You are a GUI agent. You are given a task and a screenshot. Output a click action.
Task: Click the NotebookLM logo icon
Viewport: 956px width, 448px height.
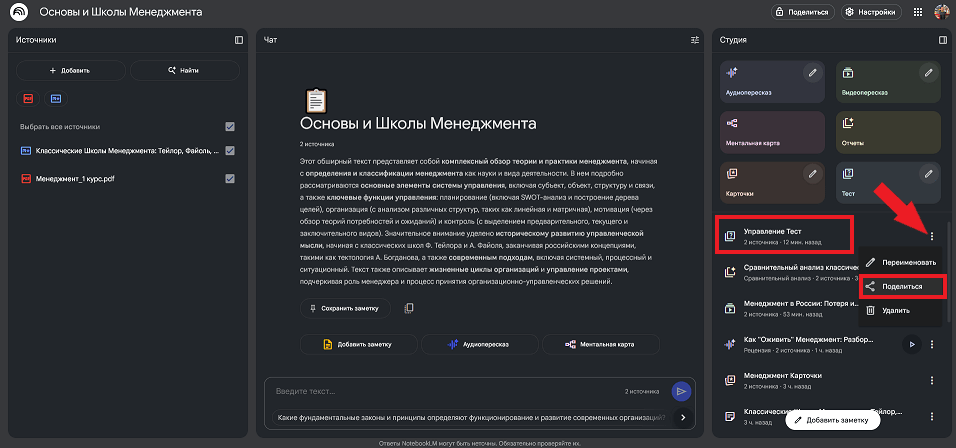19,12
